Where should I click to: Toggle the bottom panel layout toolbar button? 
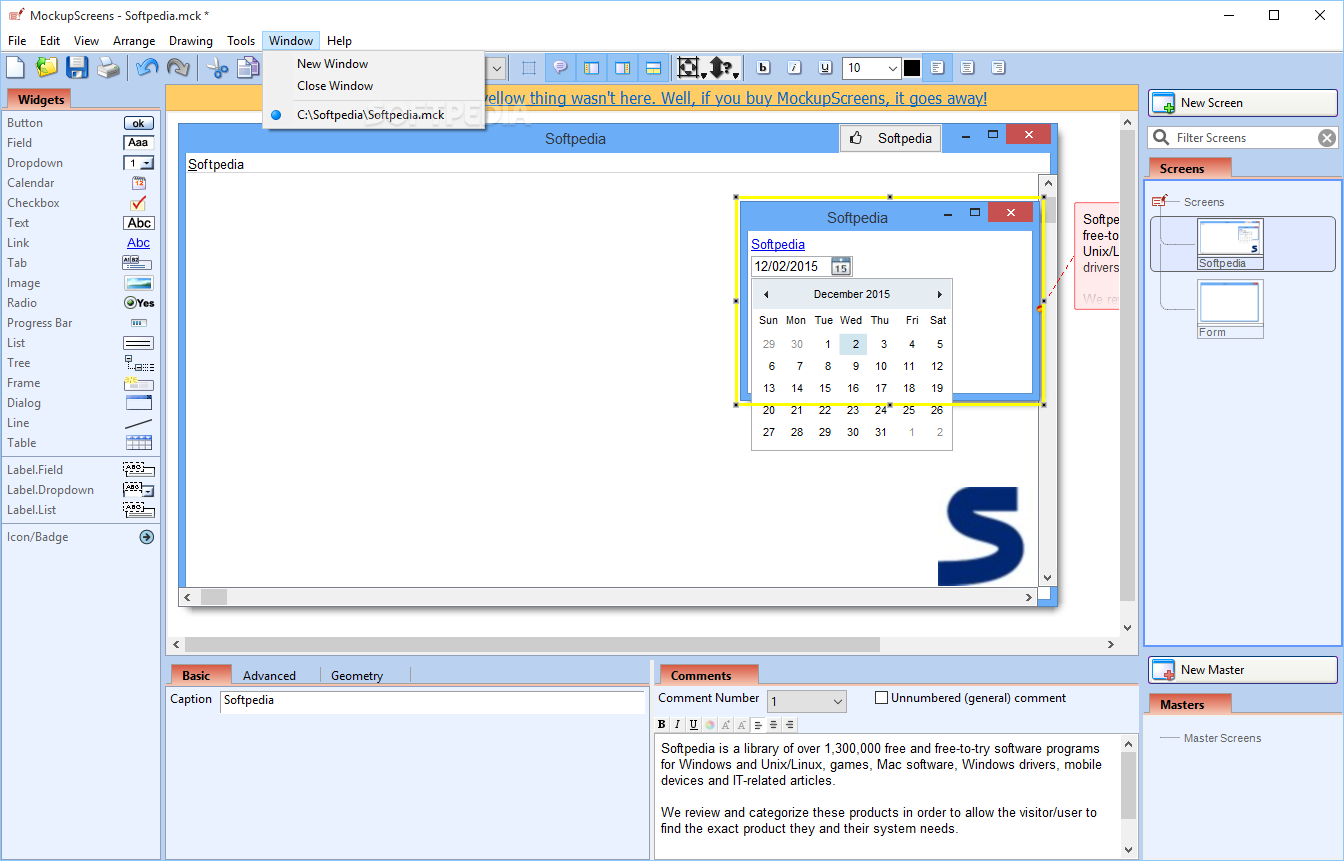tap(653, 68)
